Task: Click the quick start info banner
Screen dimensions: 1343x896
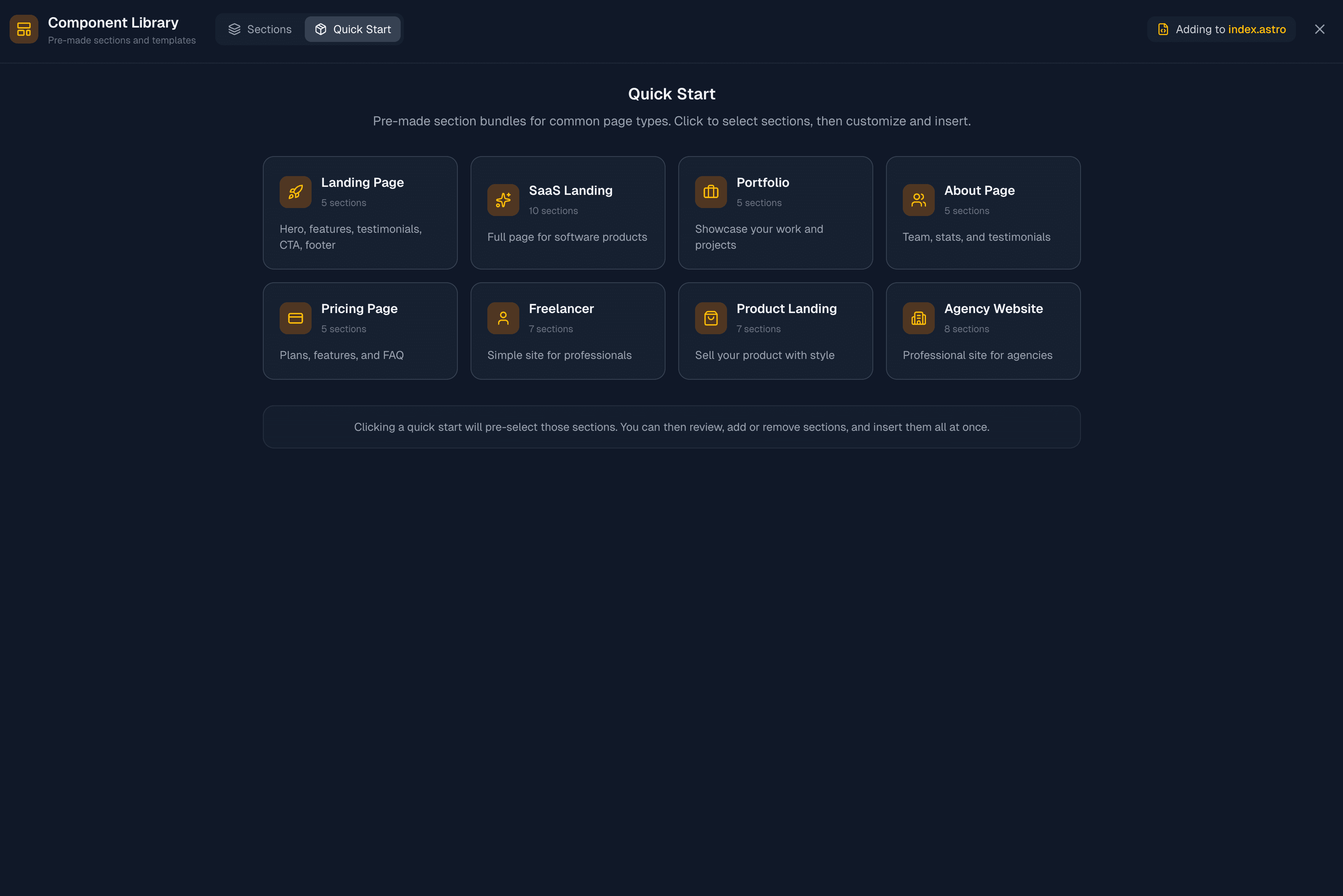Action: pos(671,427)
